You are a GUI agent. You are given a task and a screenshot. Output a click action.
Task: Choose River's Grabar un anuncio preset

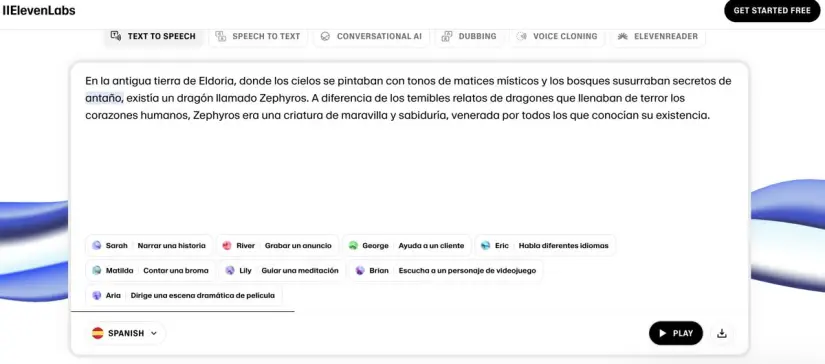click(277, 246)
